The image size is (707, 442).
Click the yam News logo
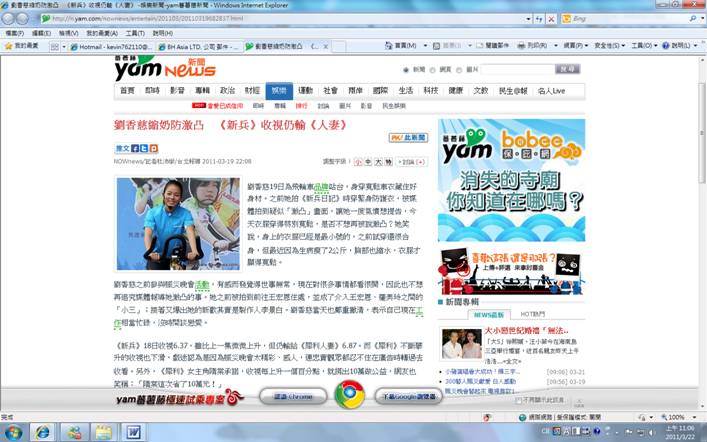pyautogui.click(x=165, y=69)
